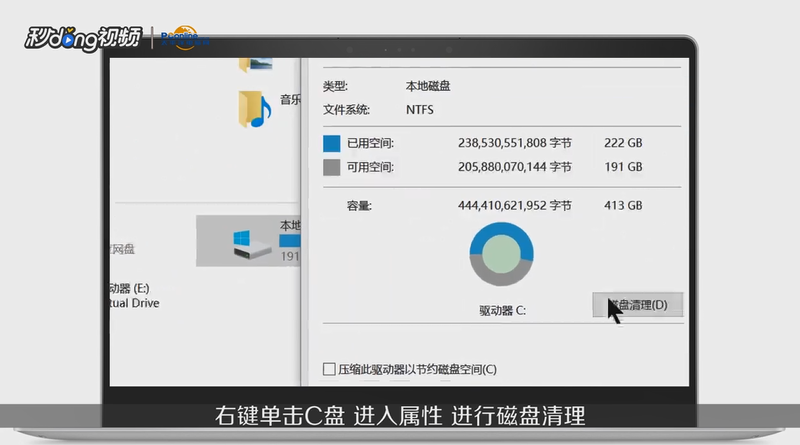Click the Disk Cleanup (磁盘清理) button
This screenshot has height=445, width=800.
(638, 305)
